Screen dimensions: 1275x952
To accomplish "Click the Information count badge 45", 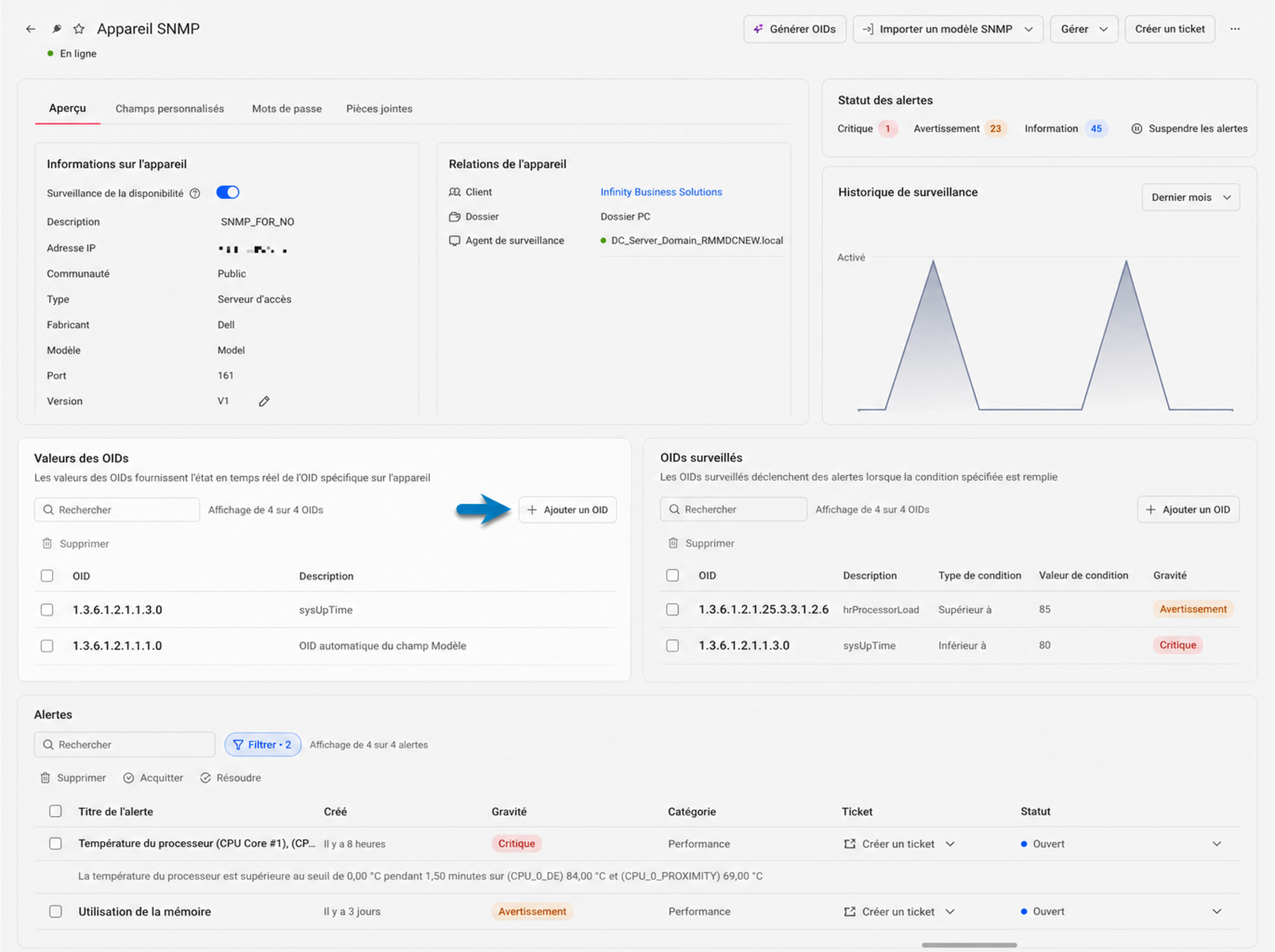I will [1096, 129].
